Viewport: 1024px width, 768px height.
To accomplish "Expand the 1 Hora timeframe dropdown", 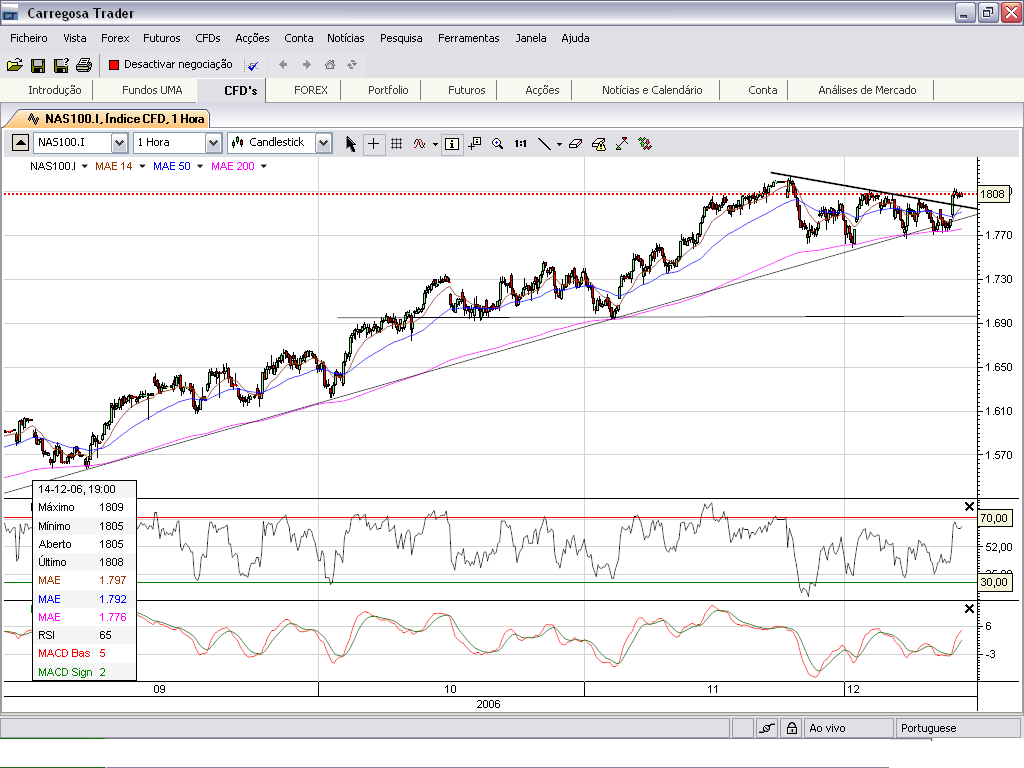I will pos(213,143).
